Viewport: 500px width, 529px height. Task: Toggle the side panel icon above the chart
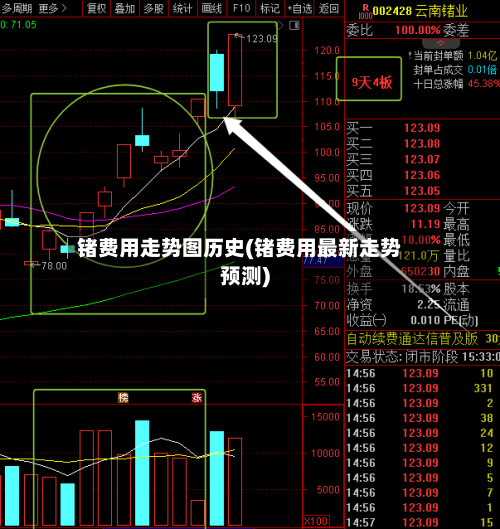(294, 25)
